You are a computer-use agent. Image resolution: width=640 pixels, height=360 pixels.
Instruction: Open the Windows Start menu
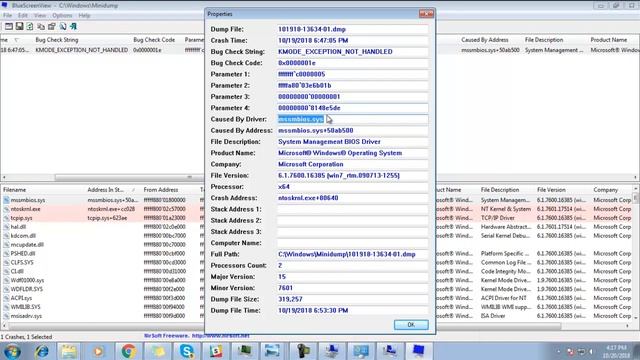12,351
